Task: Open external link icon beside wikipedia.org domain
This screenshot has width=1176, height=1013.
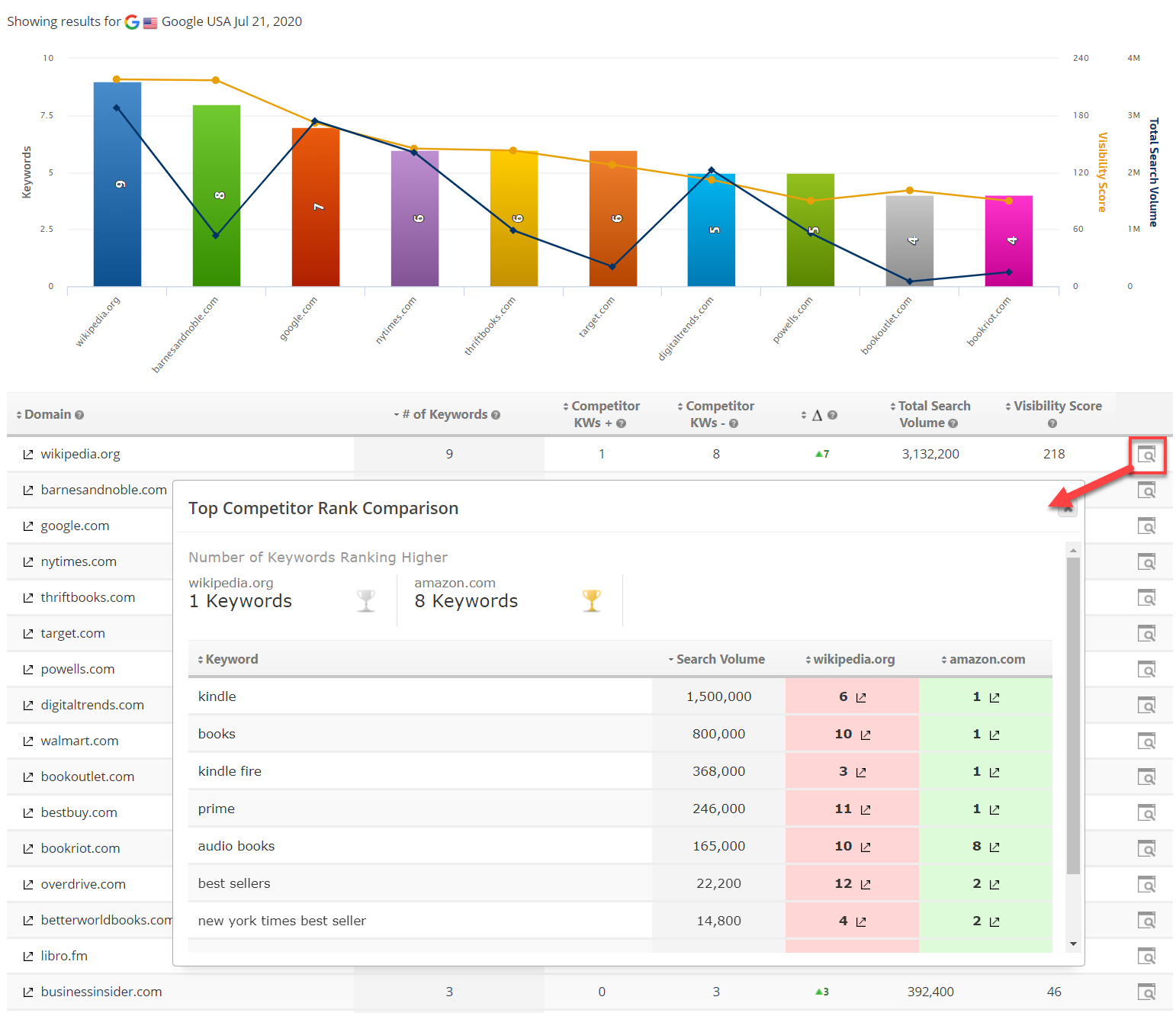Action: click(x=28, y=455)
